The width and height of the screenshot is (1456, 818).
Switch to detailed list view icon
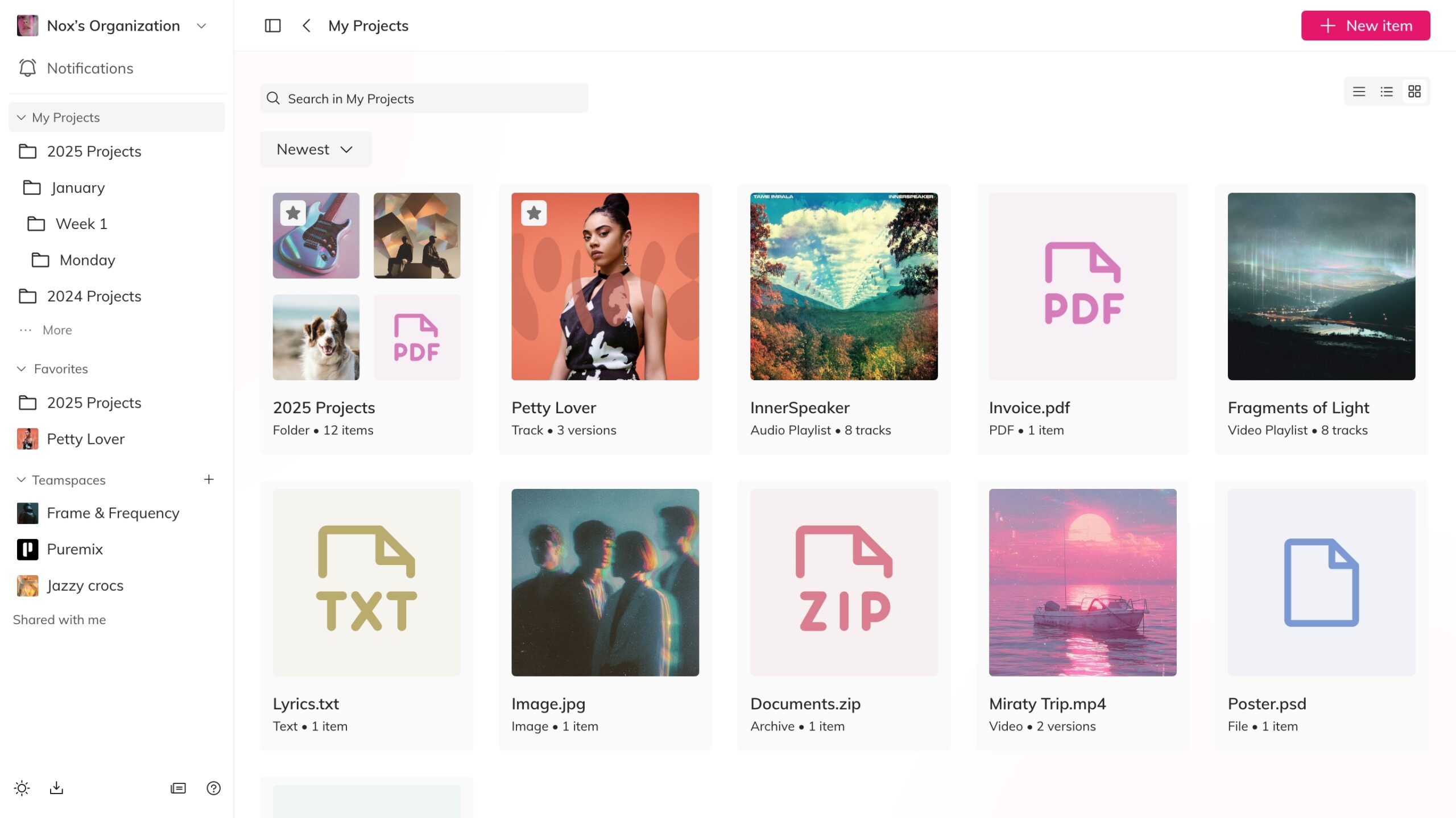click(1386, 92)
